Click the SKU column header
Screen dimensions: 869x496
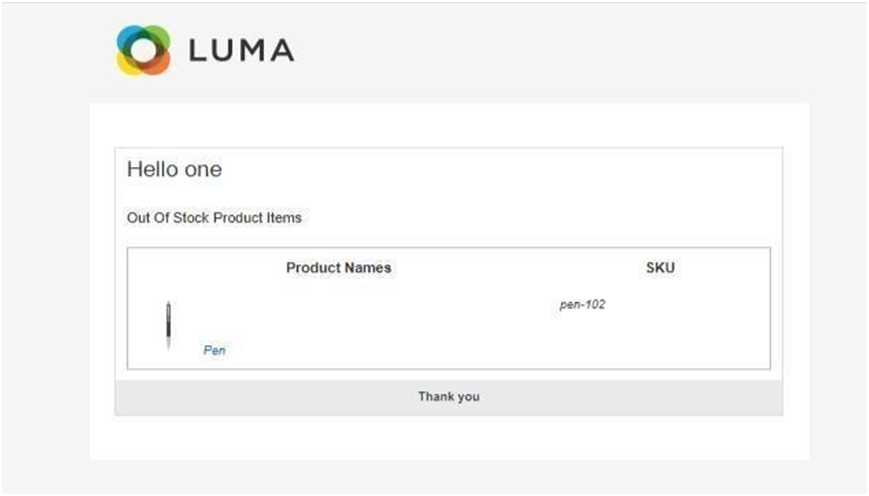click(x=660, y=268)
